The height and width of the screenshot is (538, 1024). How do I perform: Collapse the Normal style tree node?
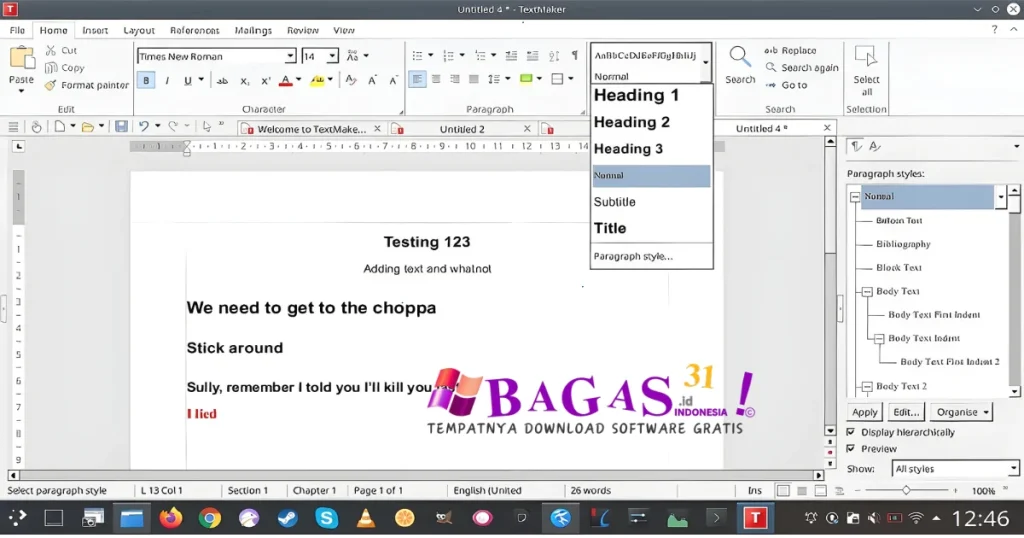[855, 197]
